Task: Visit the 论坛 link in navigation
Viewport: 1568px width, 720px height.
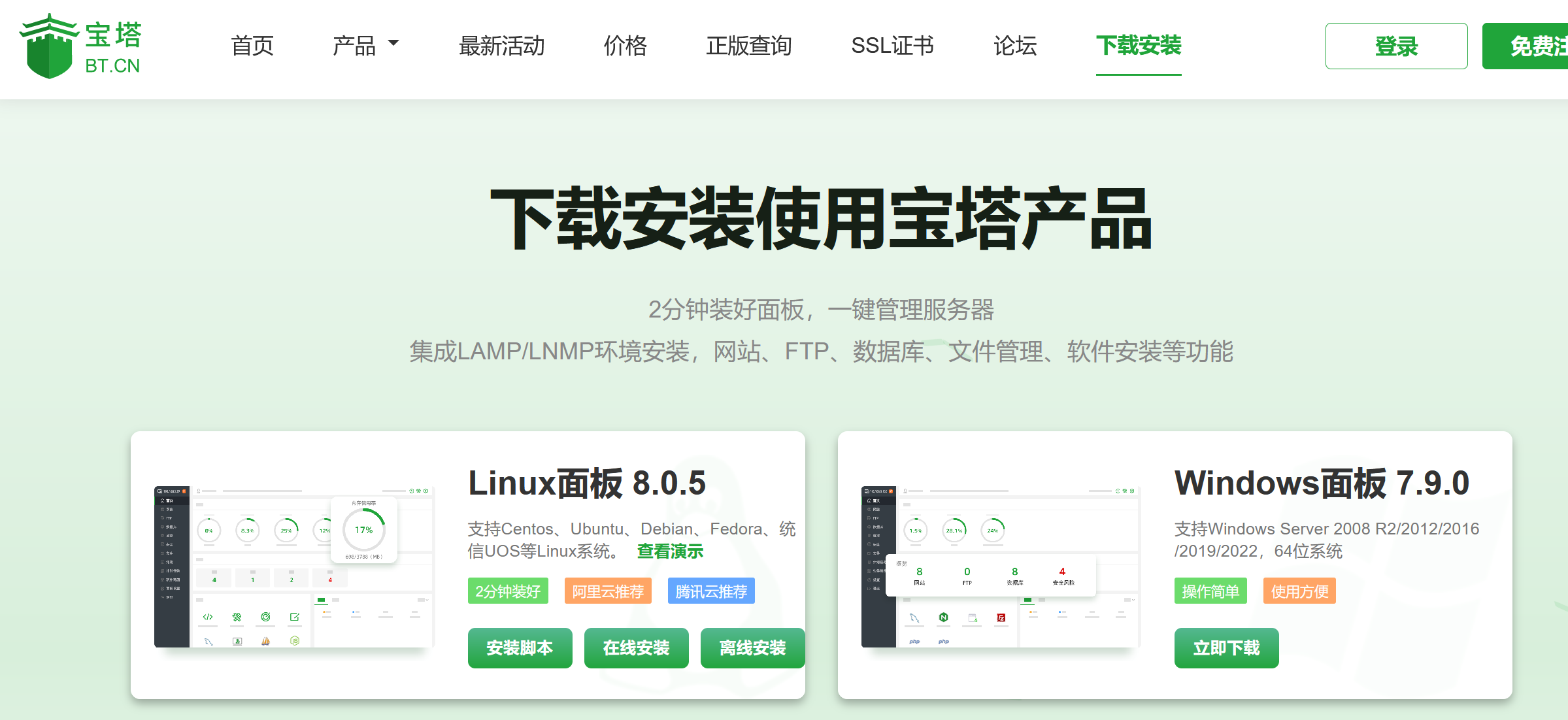Action: click(x=1015, y=46)
